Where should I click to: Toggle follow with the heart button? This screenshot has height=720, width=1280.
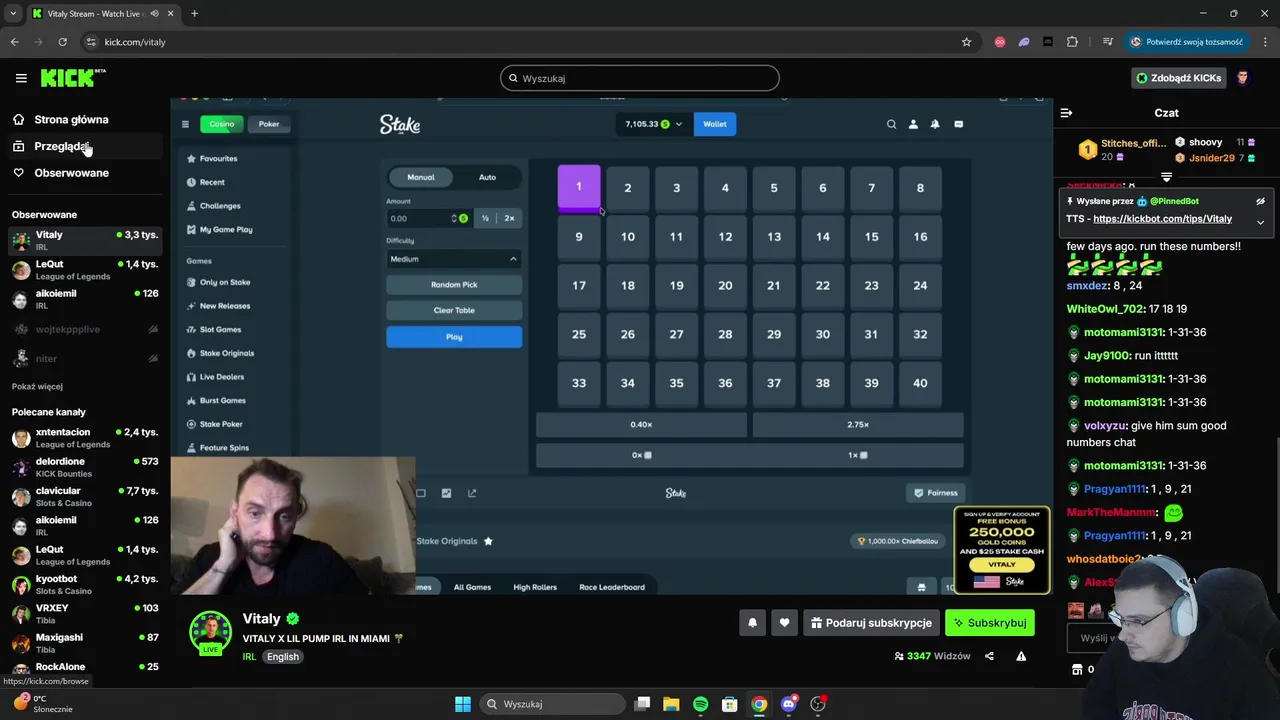click(784, 622)
